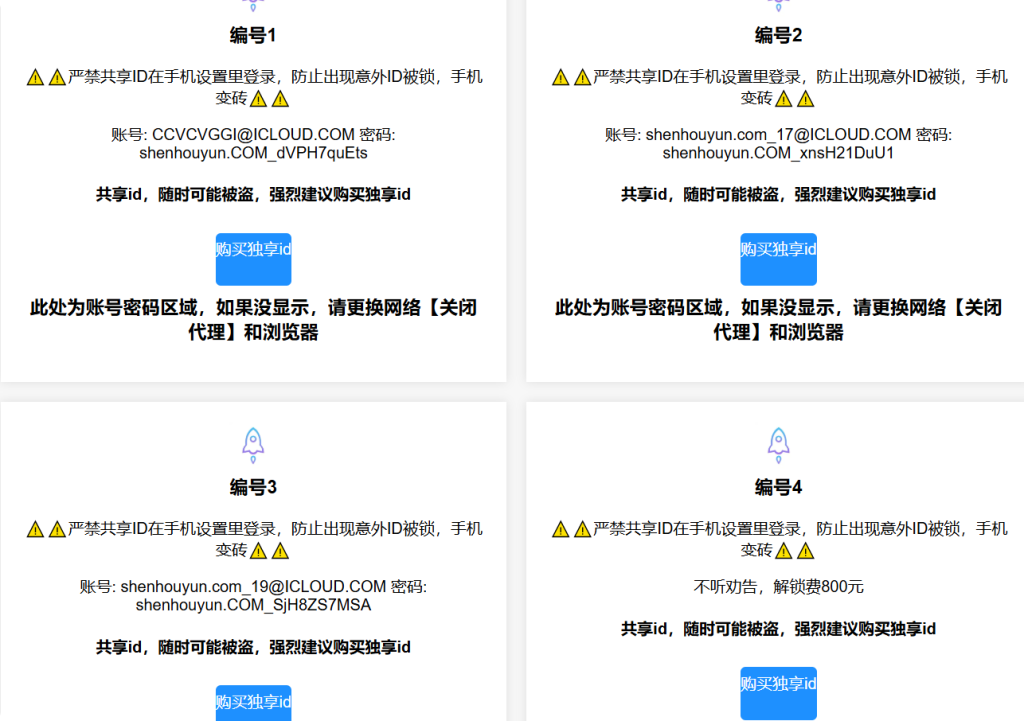The width and height of the screenshot is (1024, 721).
Task: Click 购买独享id button in 编号1 card
Action: 252,258
